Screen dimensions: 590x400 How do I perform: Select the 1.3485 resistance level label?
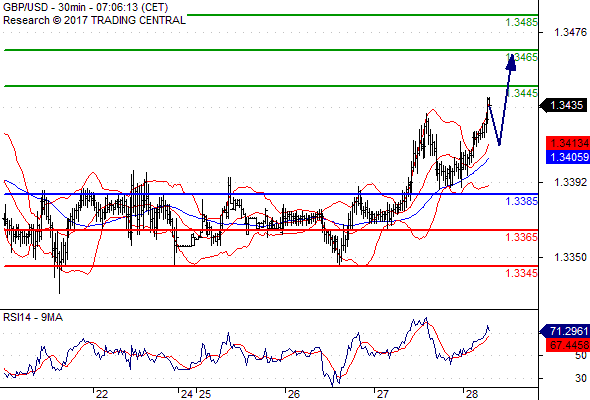pyautogui.click(x=522, y=22)
